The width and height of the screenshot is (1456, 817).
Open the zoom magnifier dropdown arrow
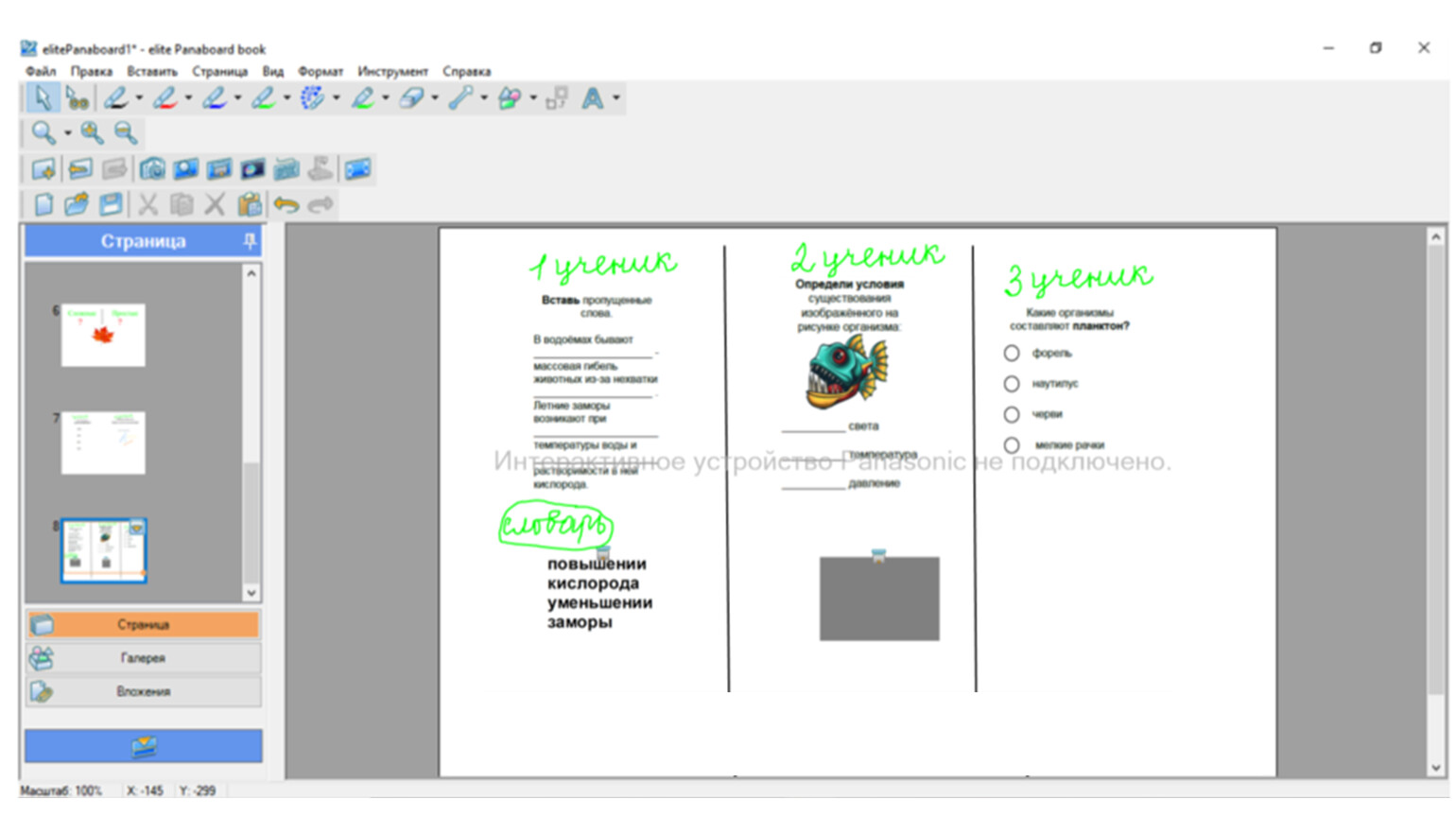coord(67,133)
